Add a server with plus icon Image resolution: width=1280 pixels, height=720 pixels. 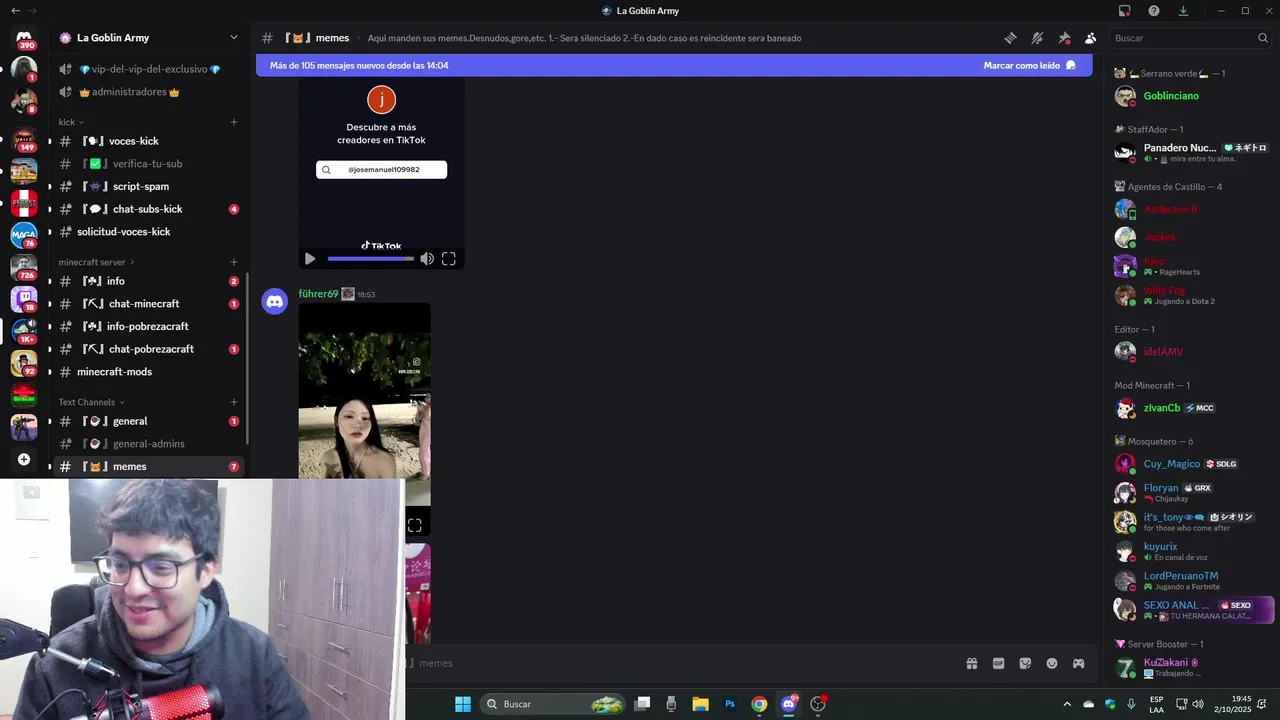click(x=24, y=460)
